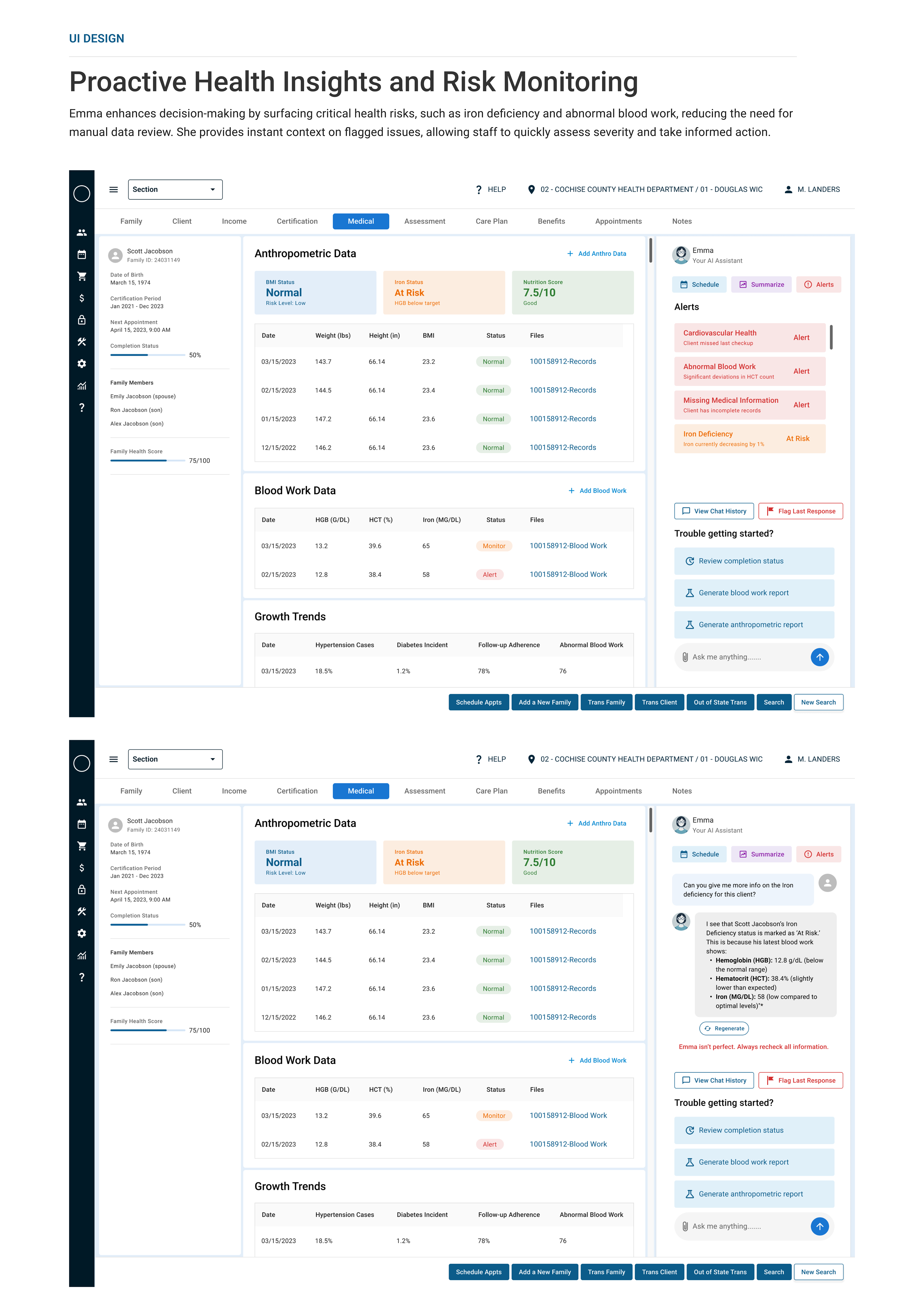Click the Completion Status progress bar in the Alerts-list screen

point(148,355)
